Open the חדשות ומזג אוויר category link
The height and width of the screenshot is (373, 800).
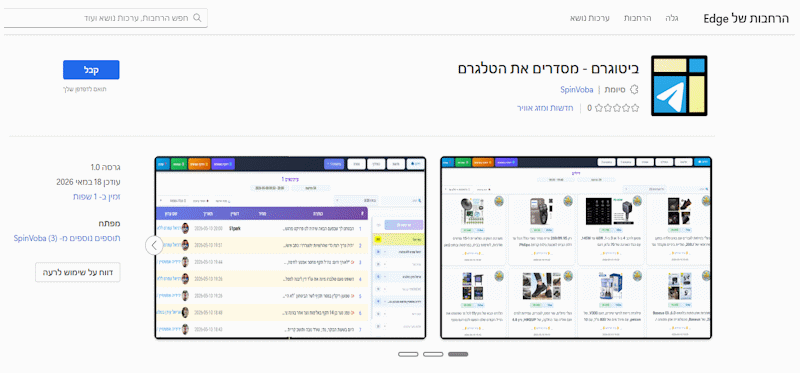[x=545, y=108]
